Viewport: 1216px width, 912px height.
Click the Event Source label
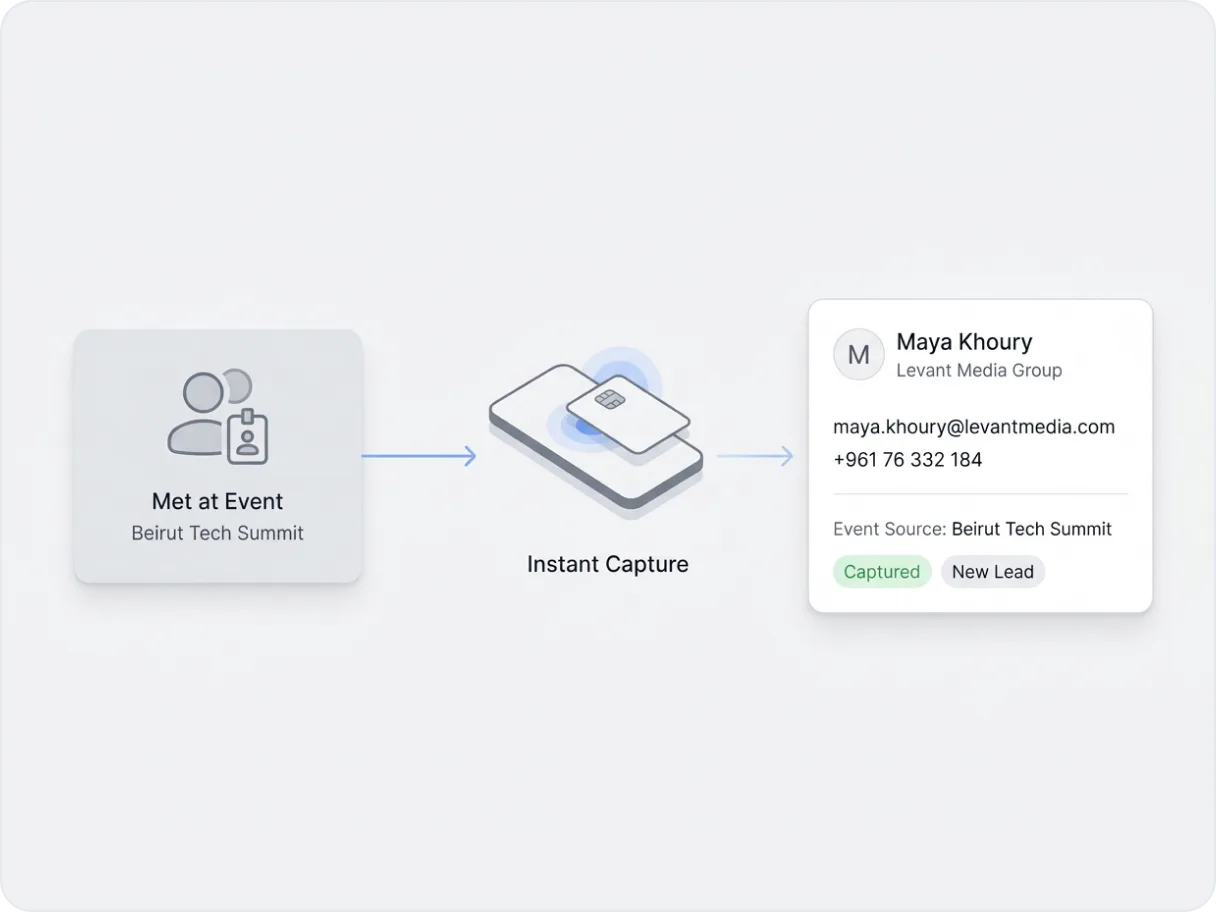888,529
